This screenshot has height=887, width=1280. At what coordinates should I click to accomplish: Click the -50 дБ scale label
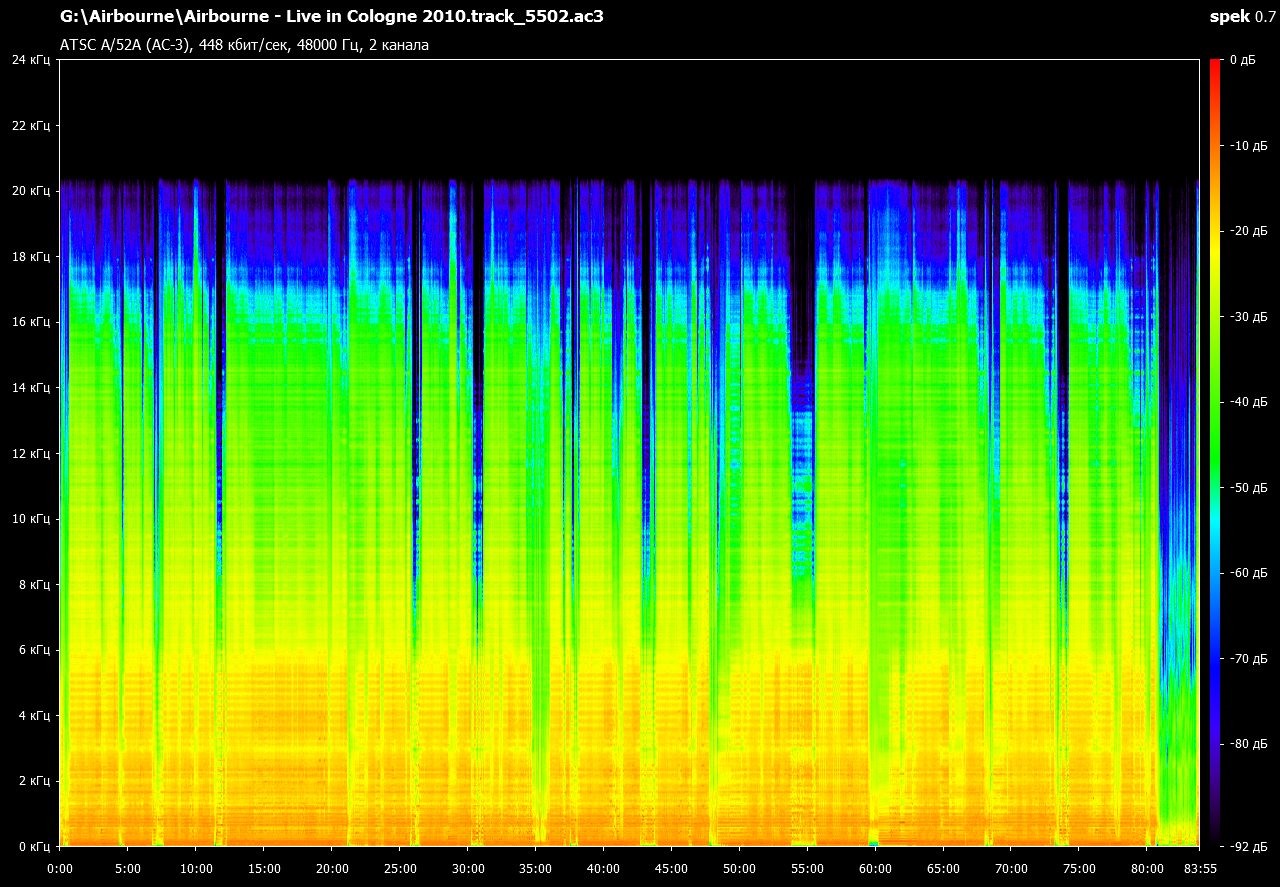[x=1246, y=488]
